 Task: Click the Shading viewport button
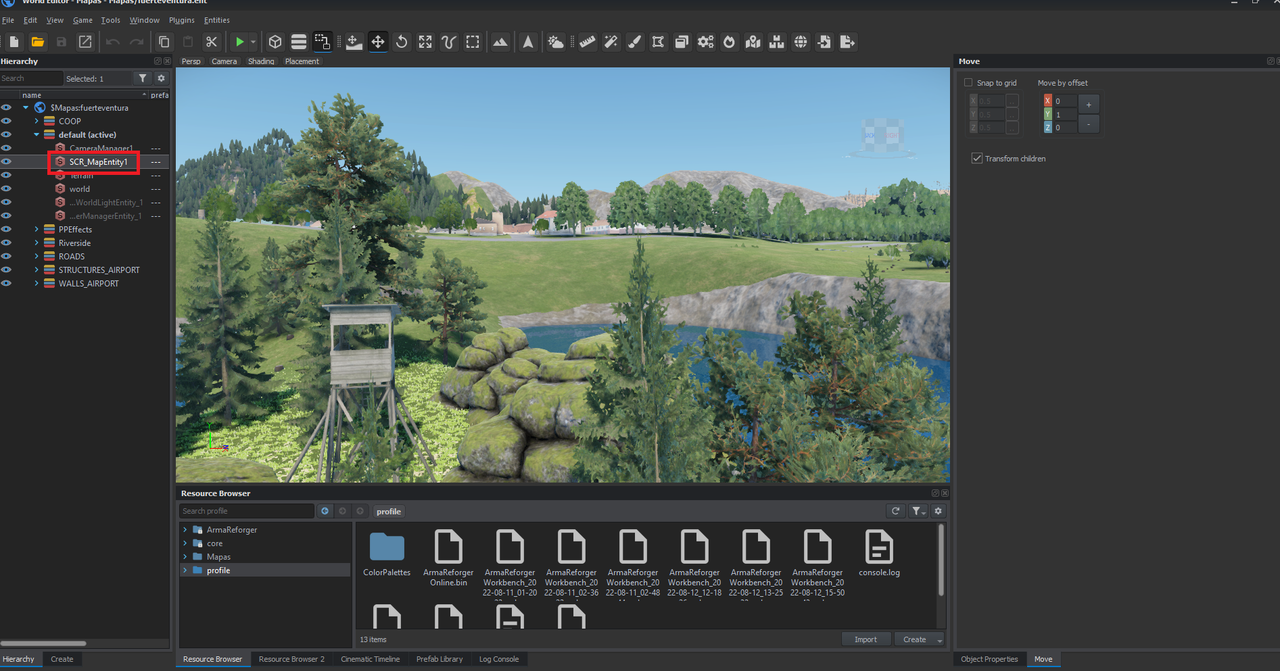pyautogui.click(x=261, y=61)
